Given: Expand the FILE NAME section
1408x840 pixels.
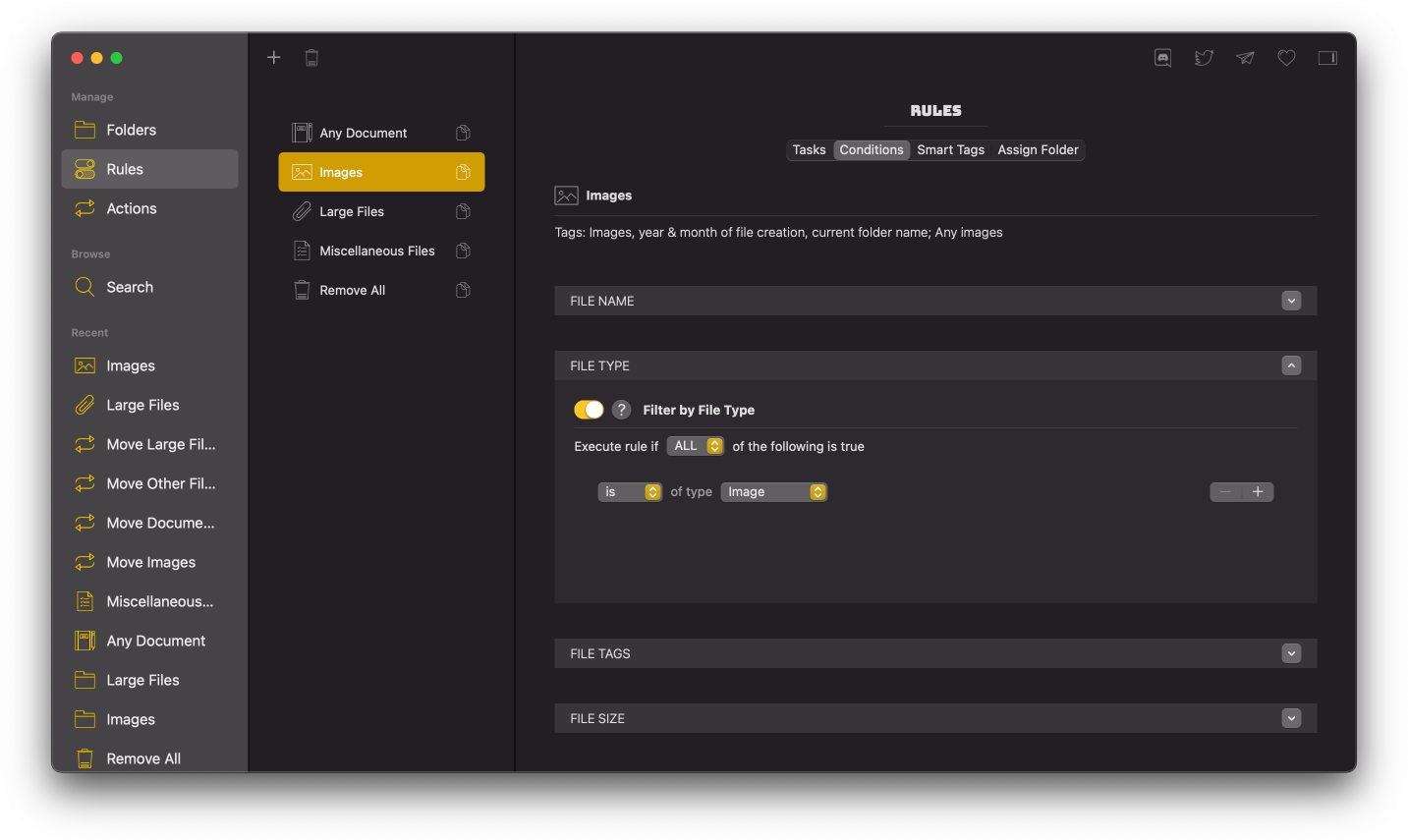Looking at the screenshot, I should 1291,300.
